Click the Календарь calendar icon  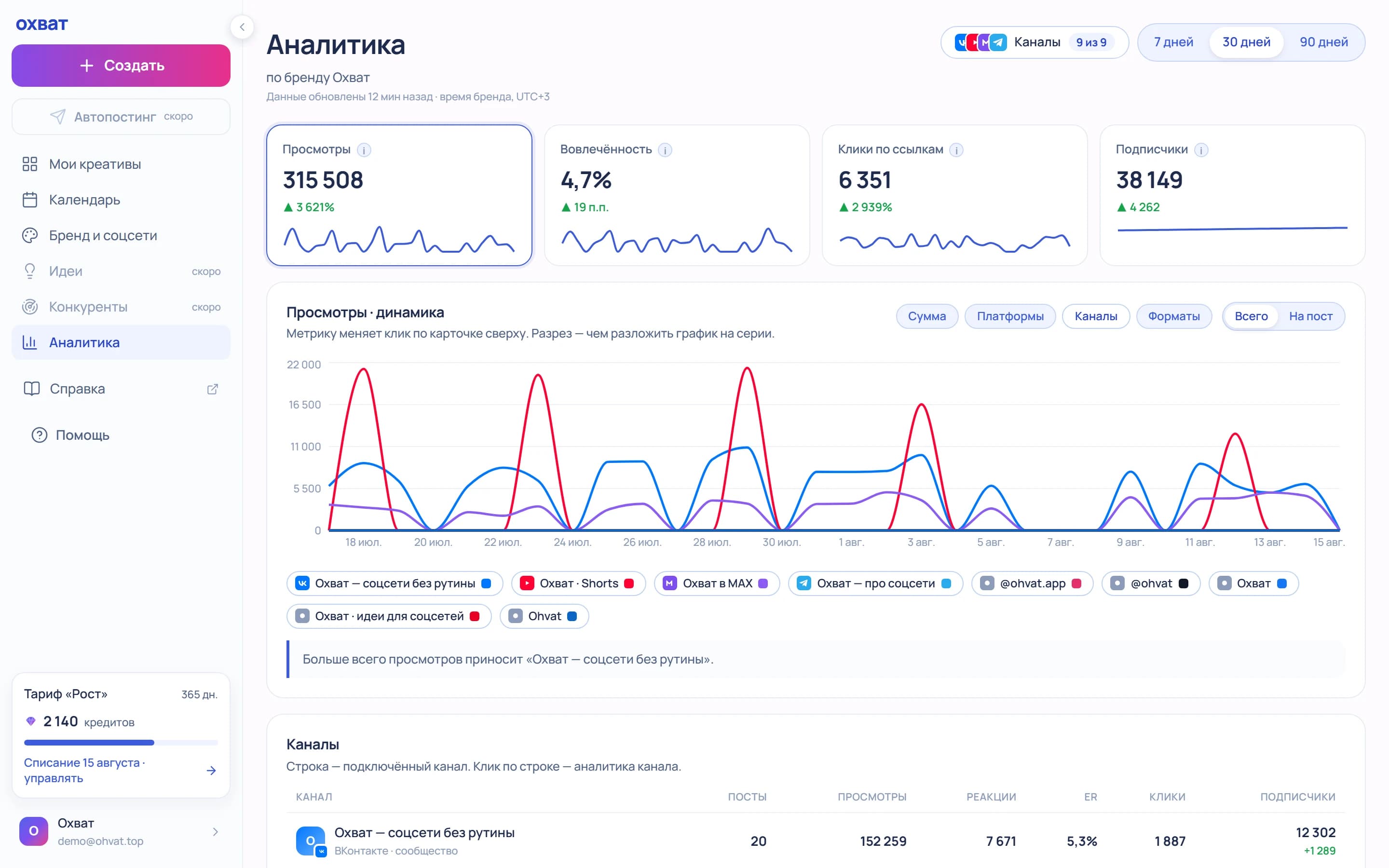pyautogui.click(x=30, y=200)
